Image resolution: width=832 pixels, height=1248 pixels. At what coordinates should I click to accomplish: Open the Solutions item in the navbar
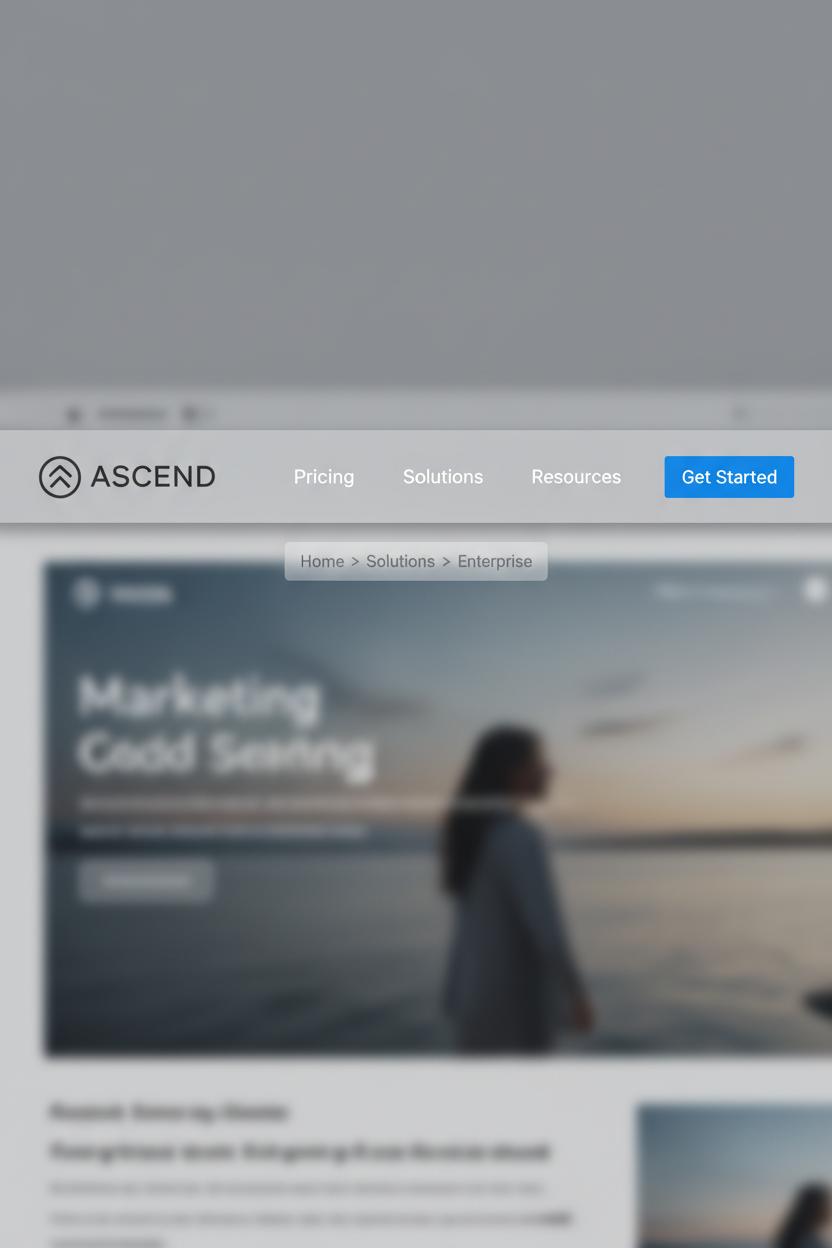443,477
